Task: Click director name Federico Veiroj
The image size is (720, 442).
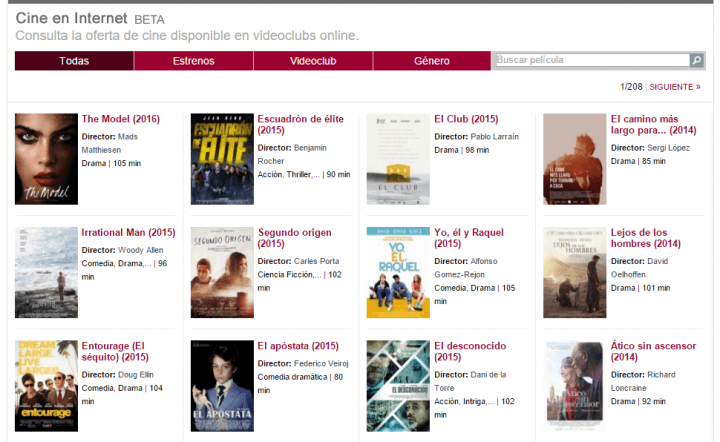Action: pyautogui.click(x=321, y=364)
